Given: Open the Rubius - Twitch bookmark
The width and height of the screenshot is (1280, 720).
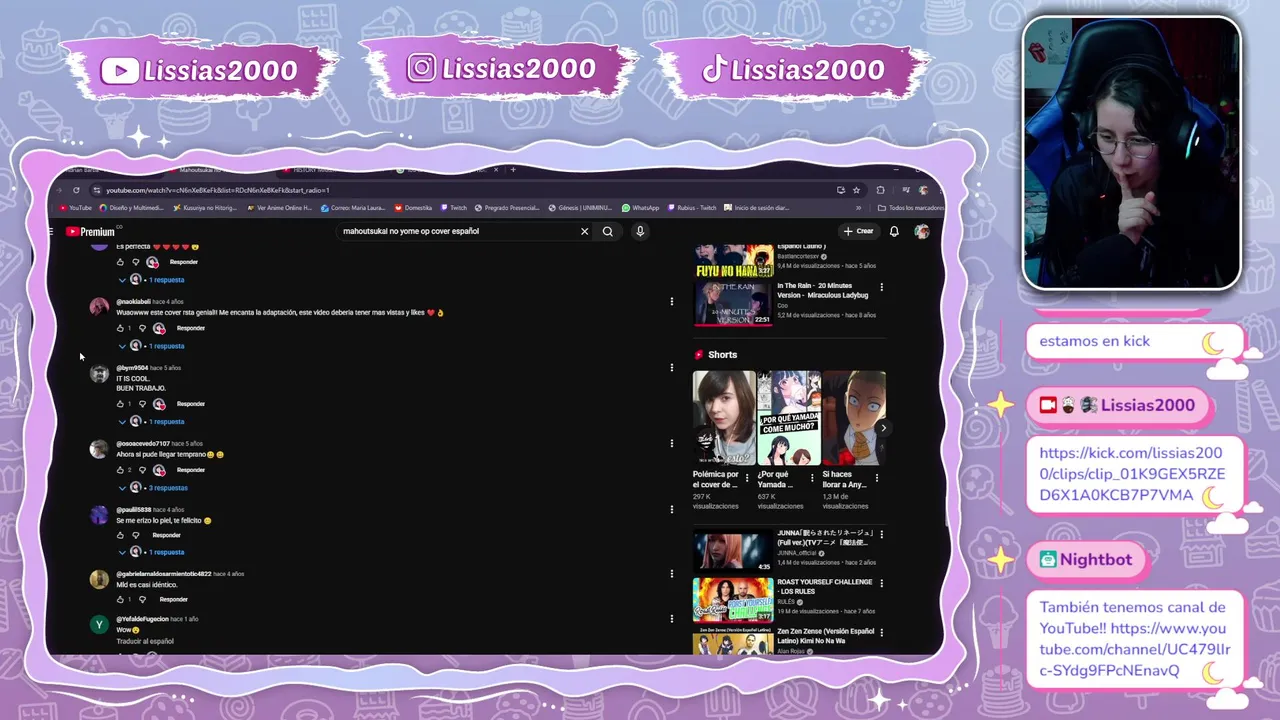Looking at the screenshot, I should [x=692, y=208].
